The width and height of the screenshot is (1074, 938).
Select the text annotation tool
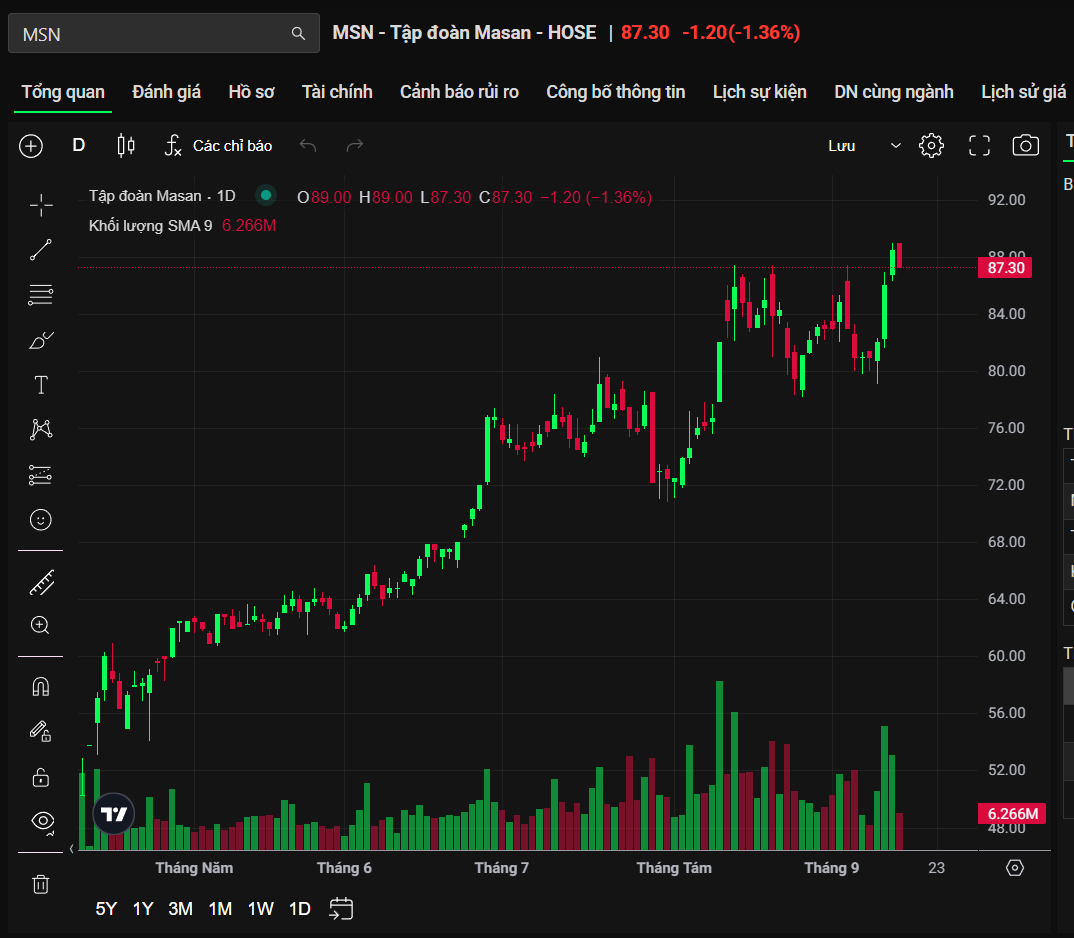pyautogui.click(x=41, y=385)
